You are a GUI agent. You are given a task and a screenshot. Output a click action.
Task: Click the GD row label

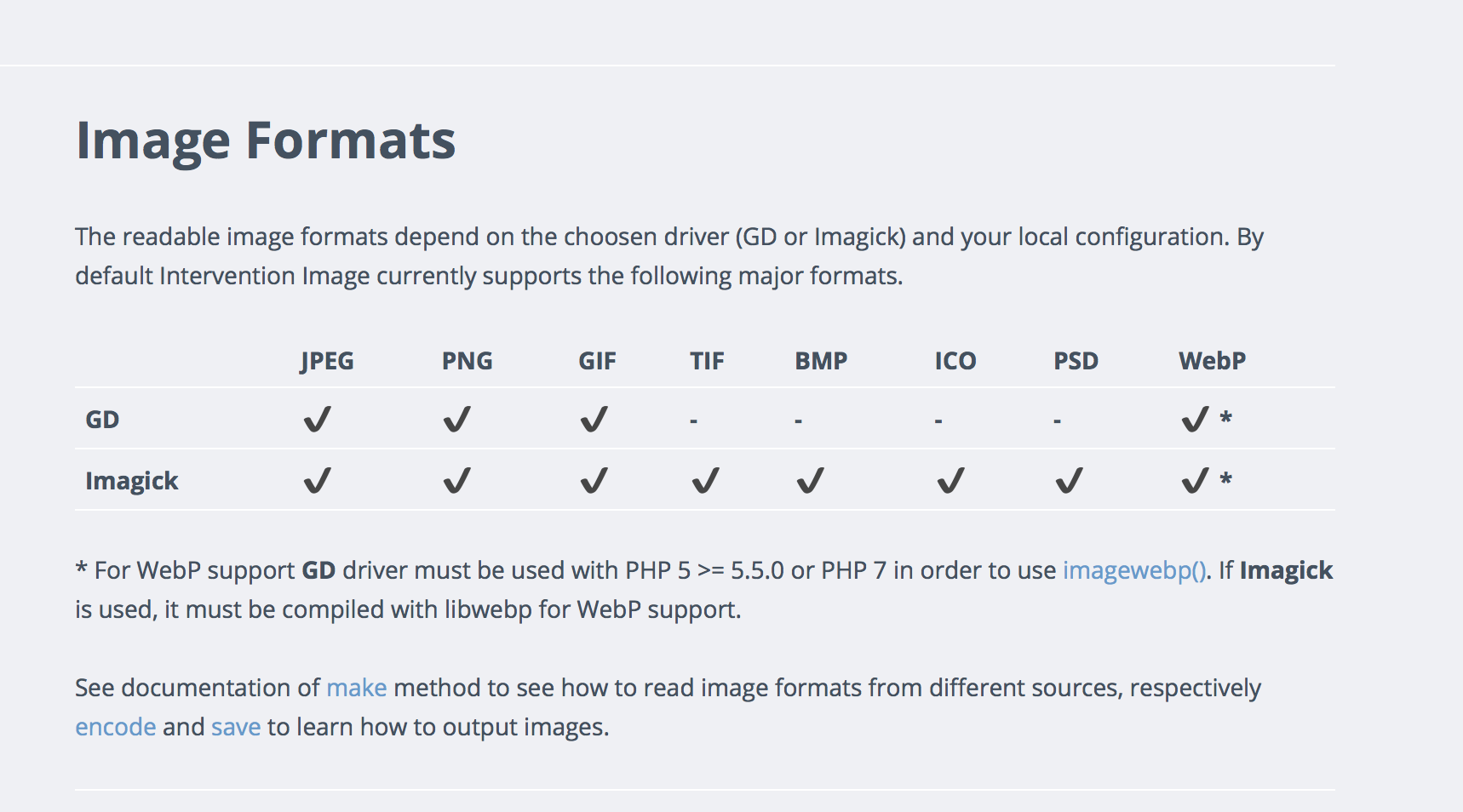pyautogui.click(x=102, y=420)
